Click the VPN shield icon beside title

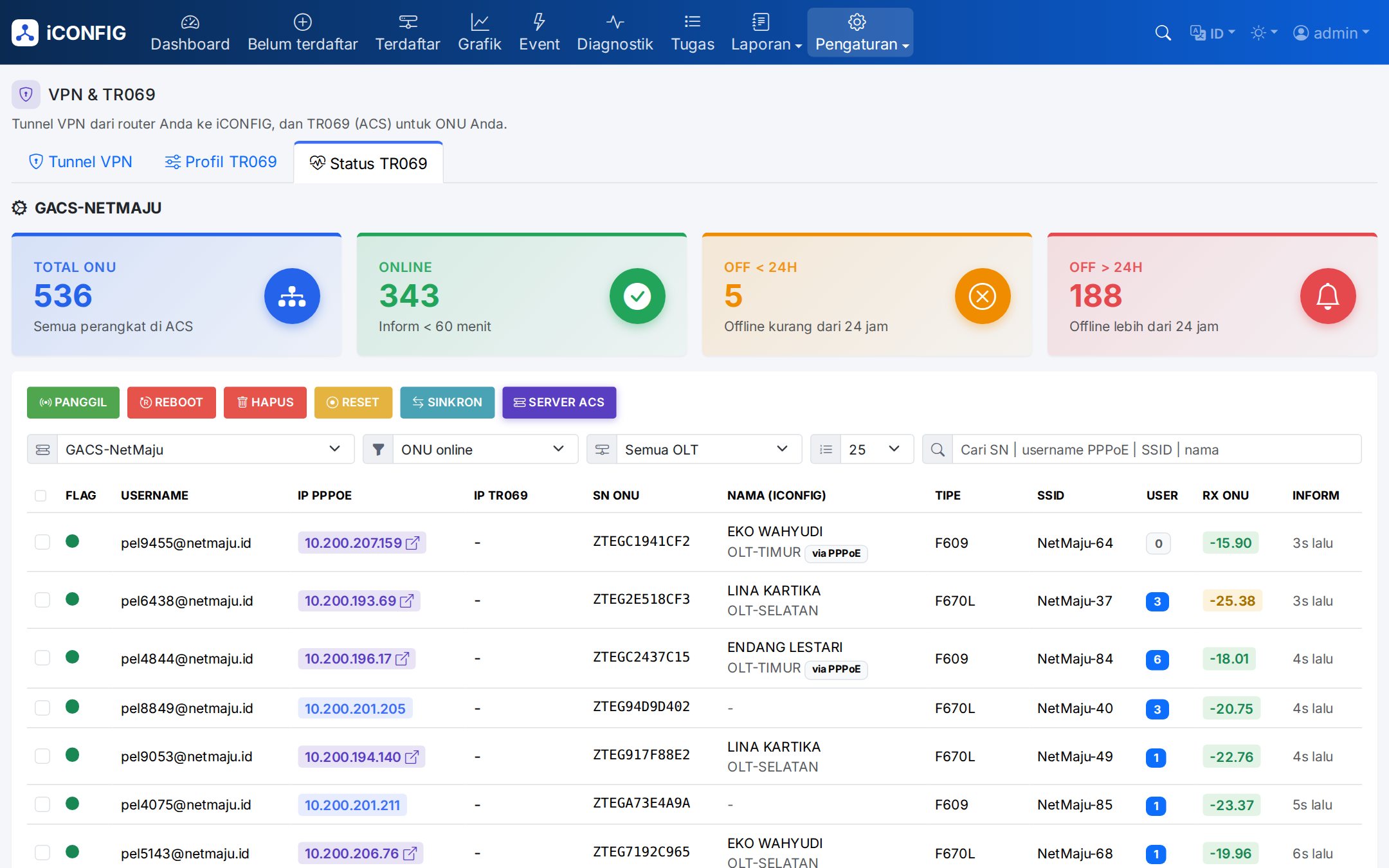(x=26, y=95)
